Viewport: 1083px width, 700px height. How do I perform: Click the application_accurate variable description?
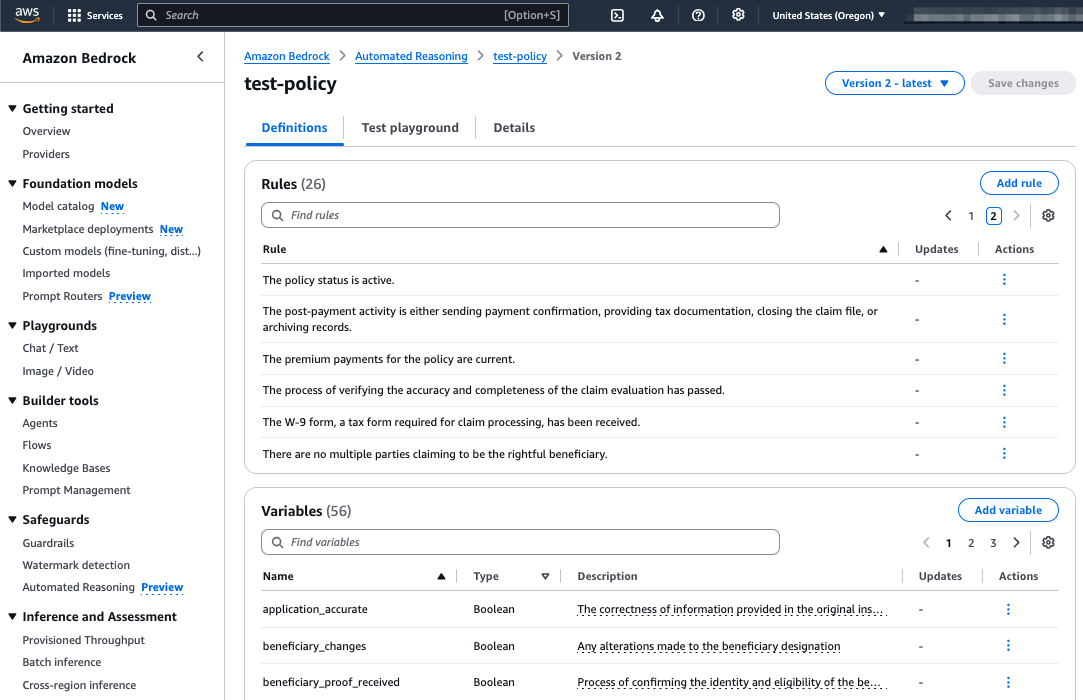point(730,609)
